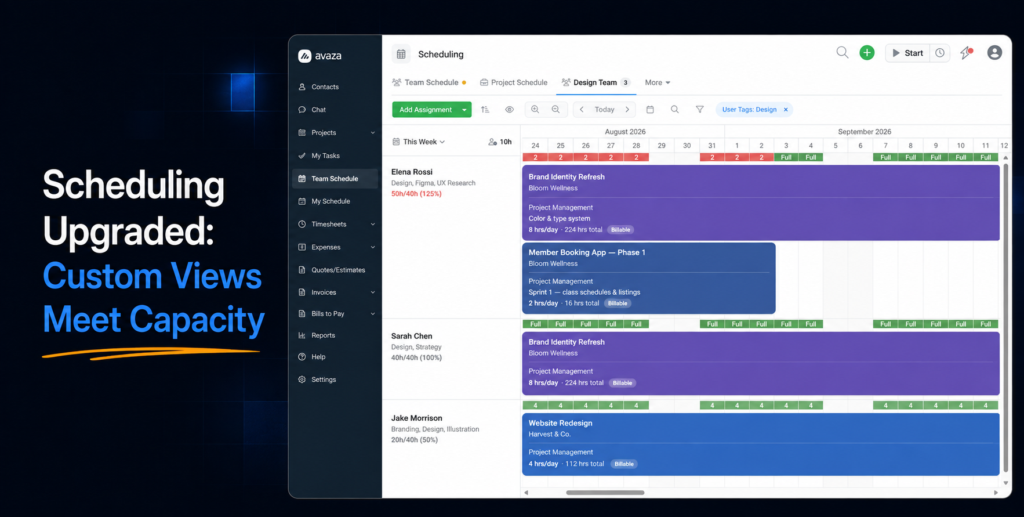1024x517 pixels.
Task: Select Jake Morrison team member
Action: point(417,418)
